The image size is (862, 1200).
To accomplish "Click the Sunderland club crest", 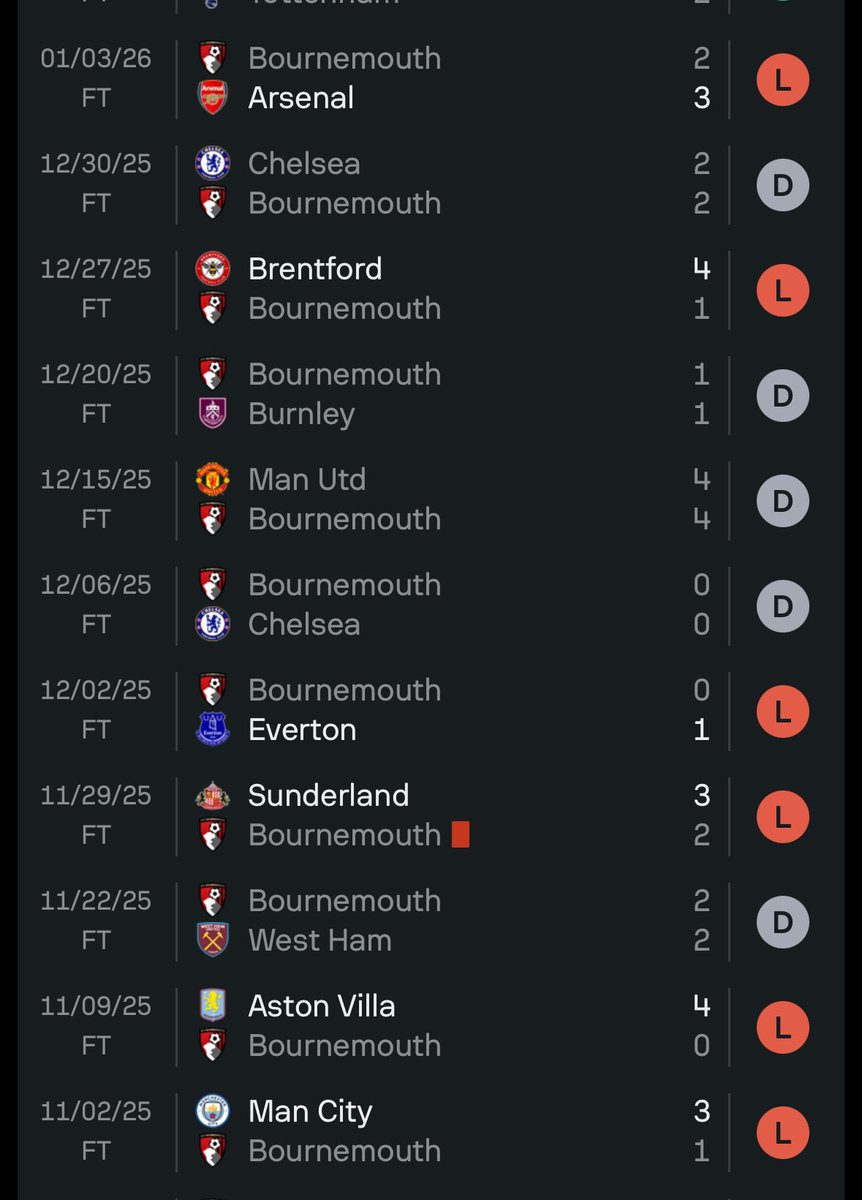I will point(212,795).
